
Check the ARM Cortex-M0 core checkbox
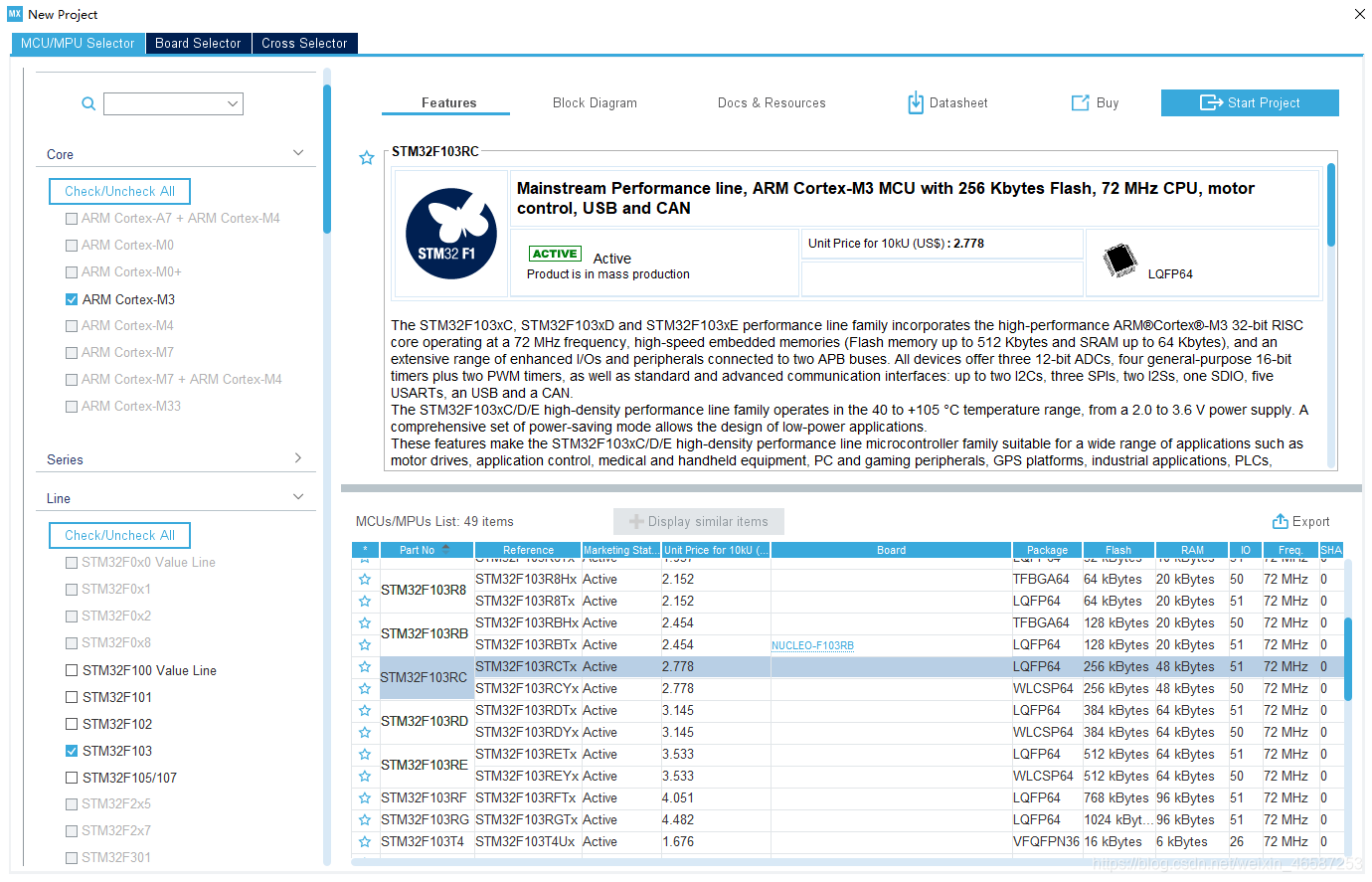[x=72, y=246]
